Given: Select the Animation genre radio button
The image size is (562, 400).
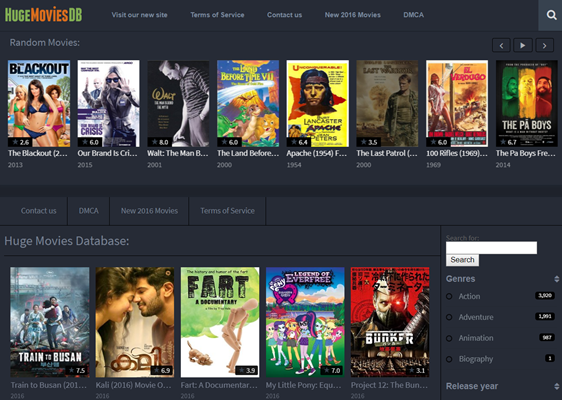Looking at the screenshot, I should (449, 338).
